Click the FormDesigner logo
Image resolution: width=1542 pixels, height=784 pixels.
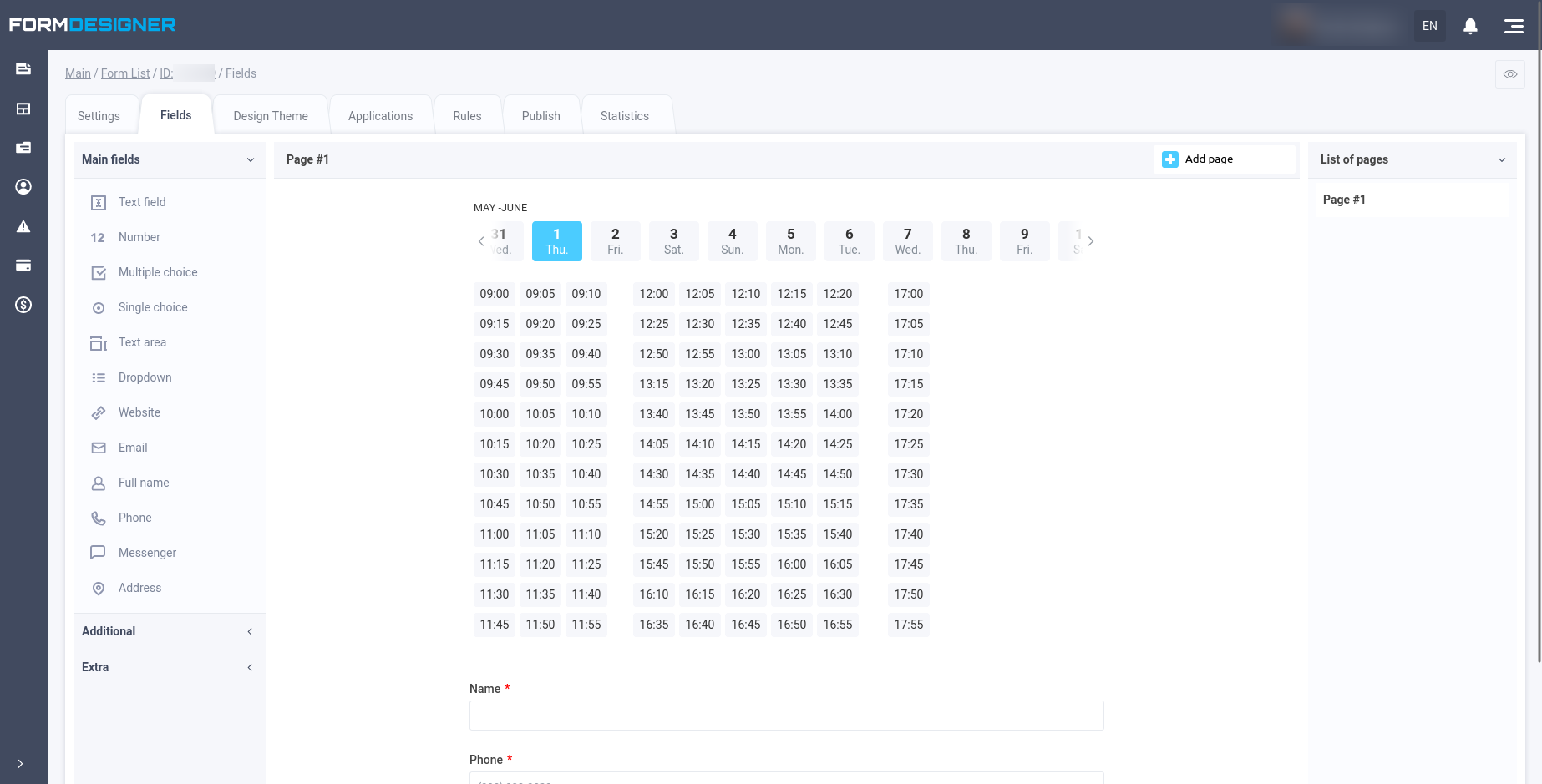[x=92, y=25]
